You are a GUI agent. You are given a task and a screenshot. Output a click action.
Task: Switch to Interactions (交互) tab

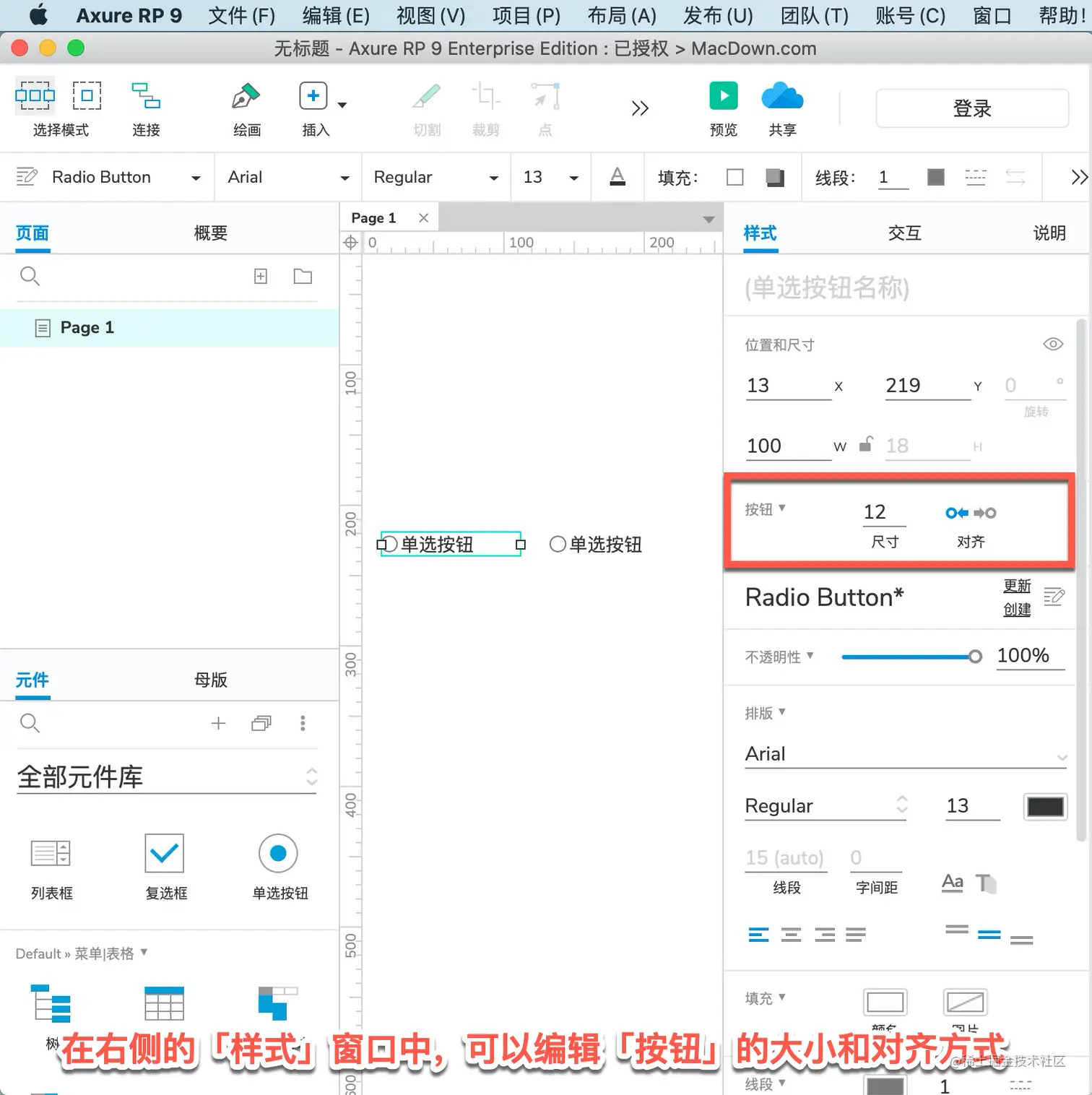(905, 233)
